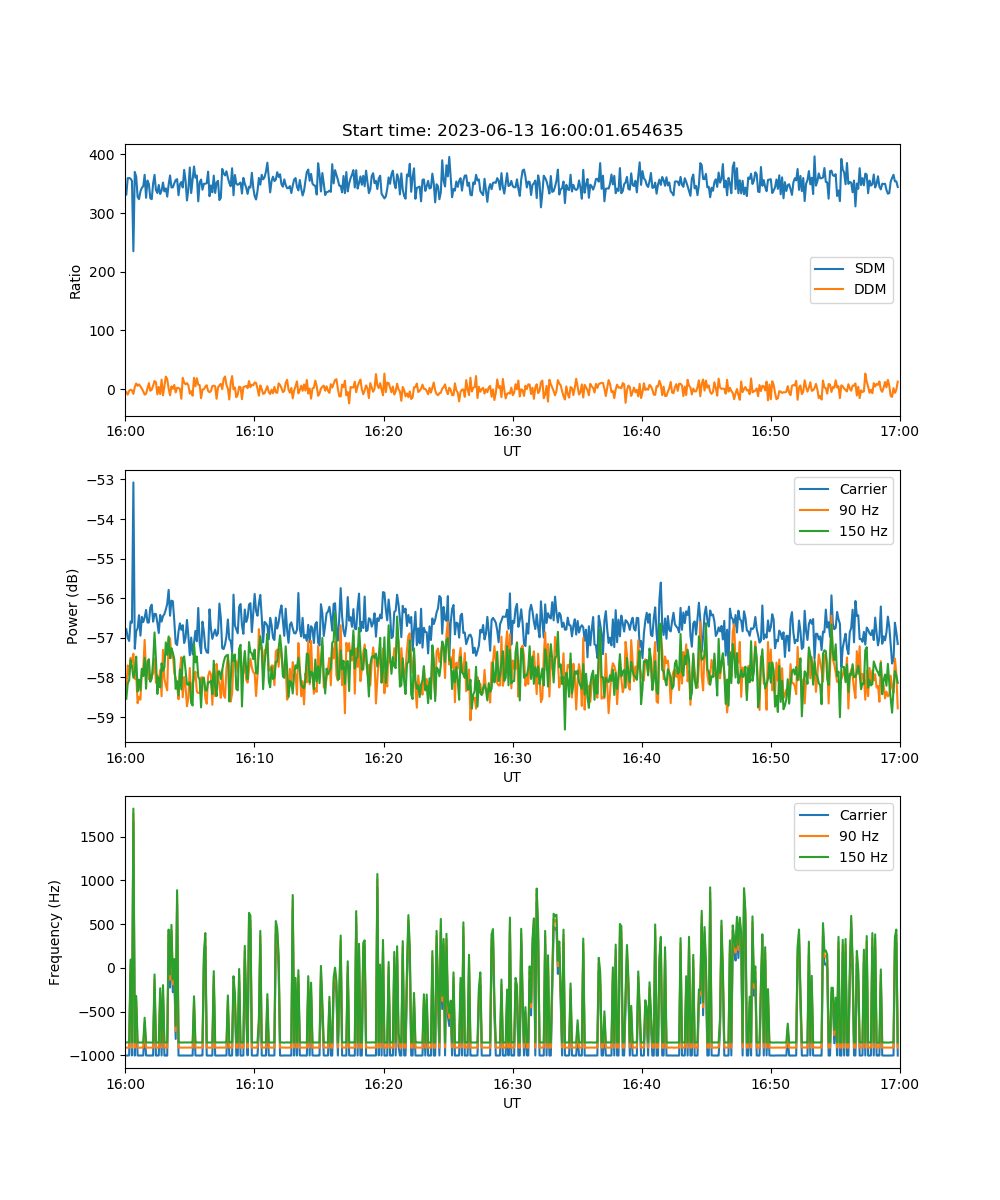Click the 'Start time: 2023-06-13 16:00:01.654635' title
This screenshot has width=1000, height=1200.
512,131
